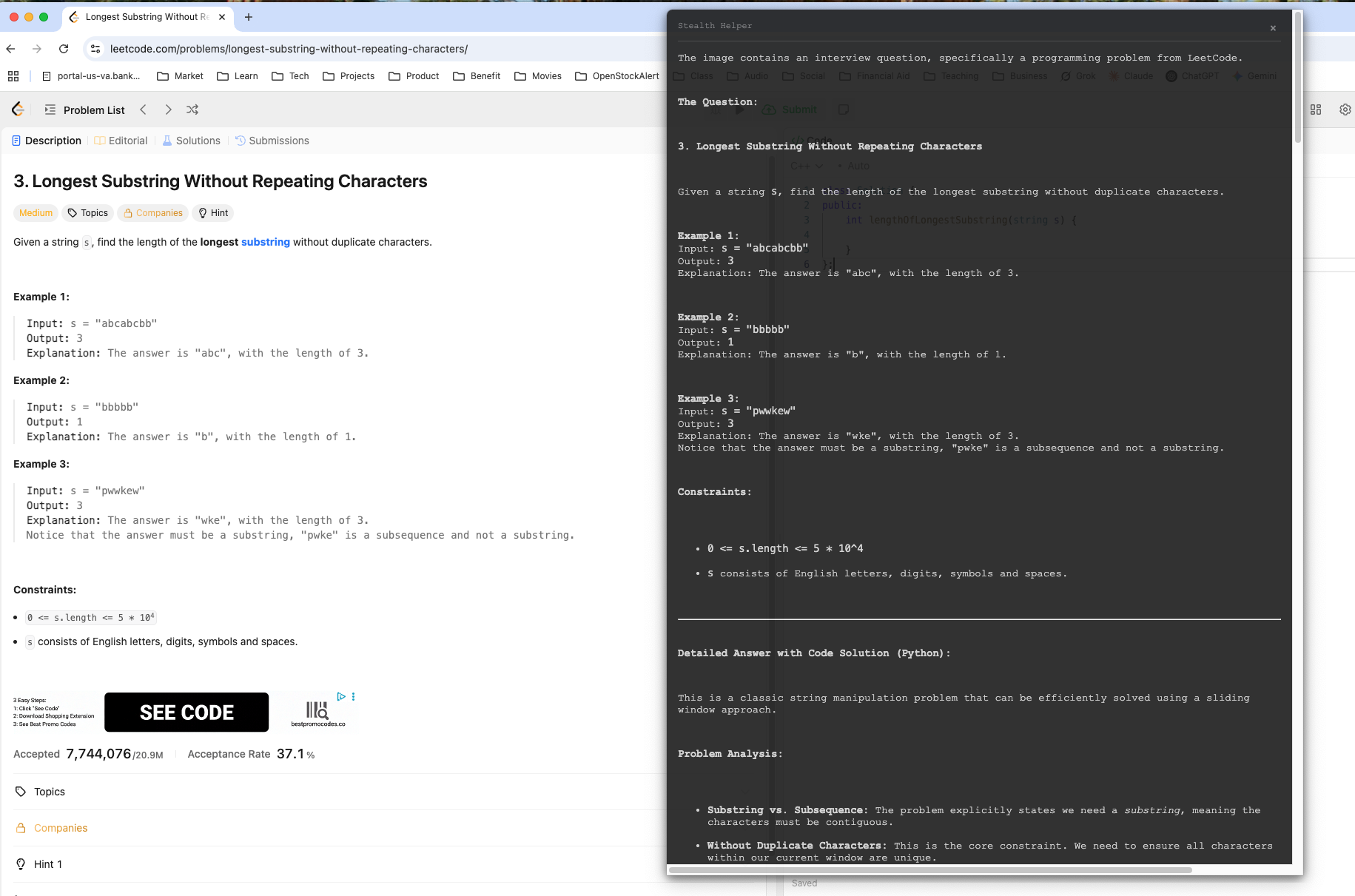Viewport: 1355px width, 896px height.
Task: Click the SEE CODE advertisement banner
Action: (186, 713)
